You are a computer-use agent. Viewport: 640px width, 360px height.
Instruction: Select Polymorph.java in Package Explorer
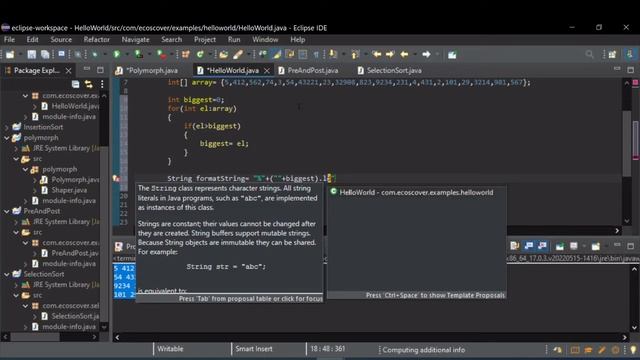tap(75, 180)
